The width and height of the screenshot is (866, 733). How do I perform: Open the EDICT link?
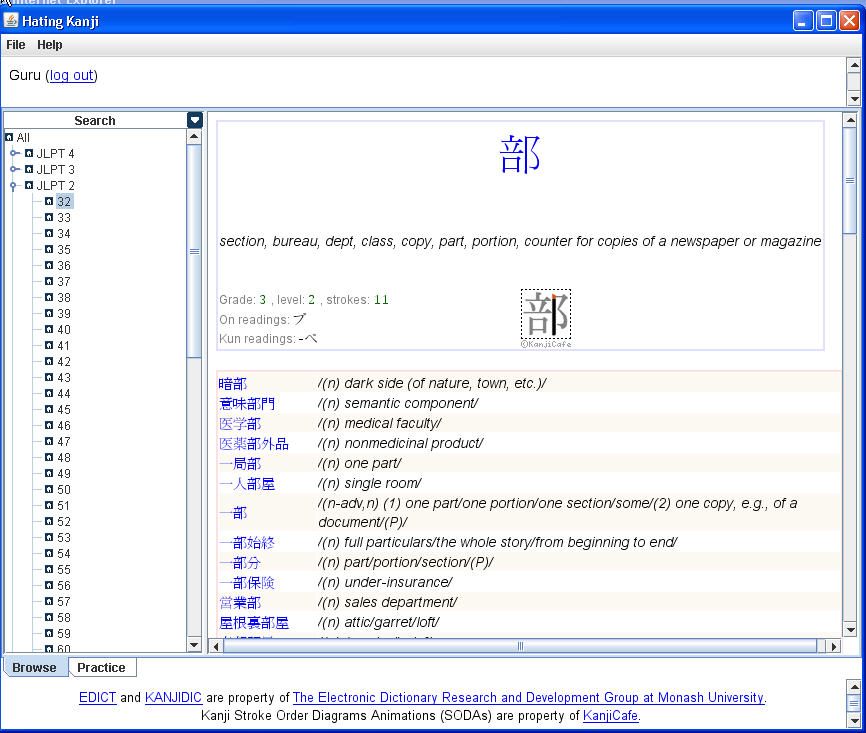pyautogui.click(x=97, y=697)
